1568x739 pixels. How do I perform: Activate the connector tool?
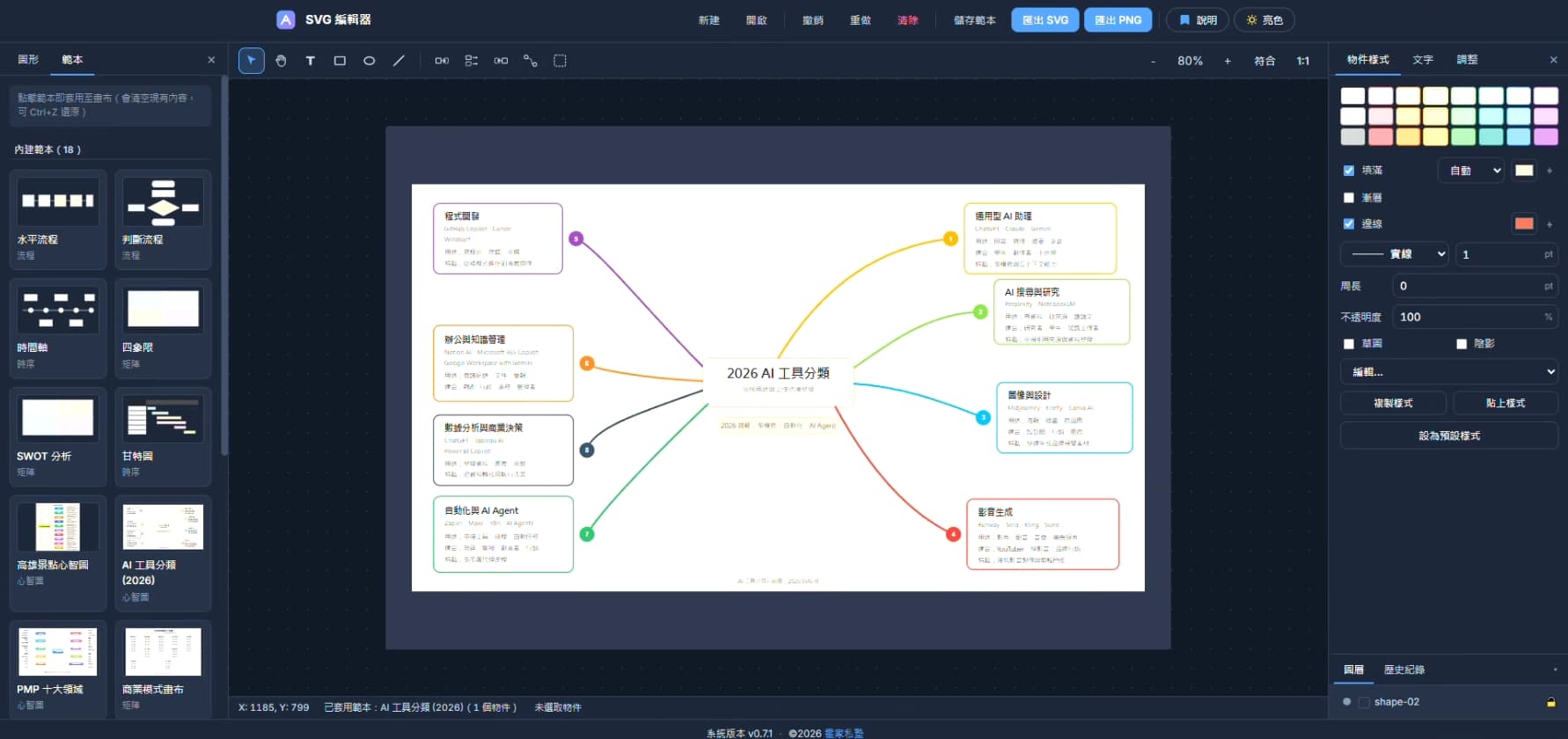click(x=531, y=61)
